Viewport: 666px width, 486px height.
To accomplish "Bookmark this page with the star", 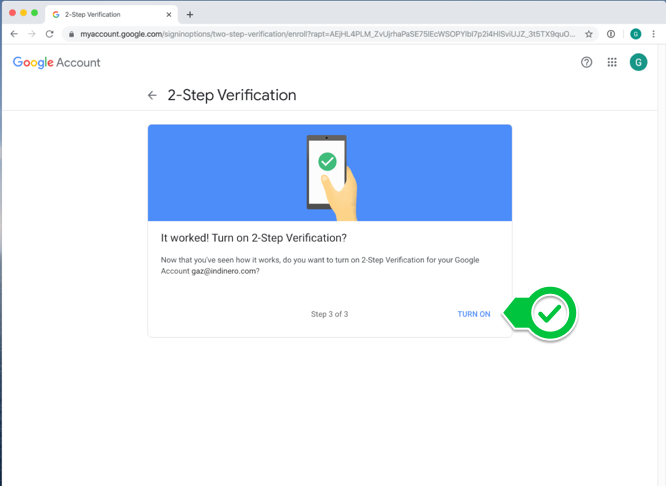I will pos(589,34).
